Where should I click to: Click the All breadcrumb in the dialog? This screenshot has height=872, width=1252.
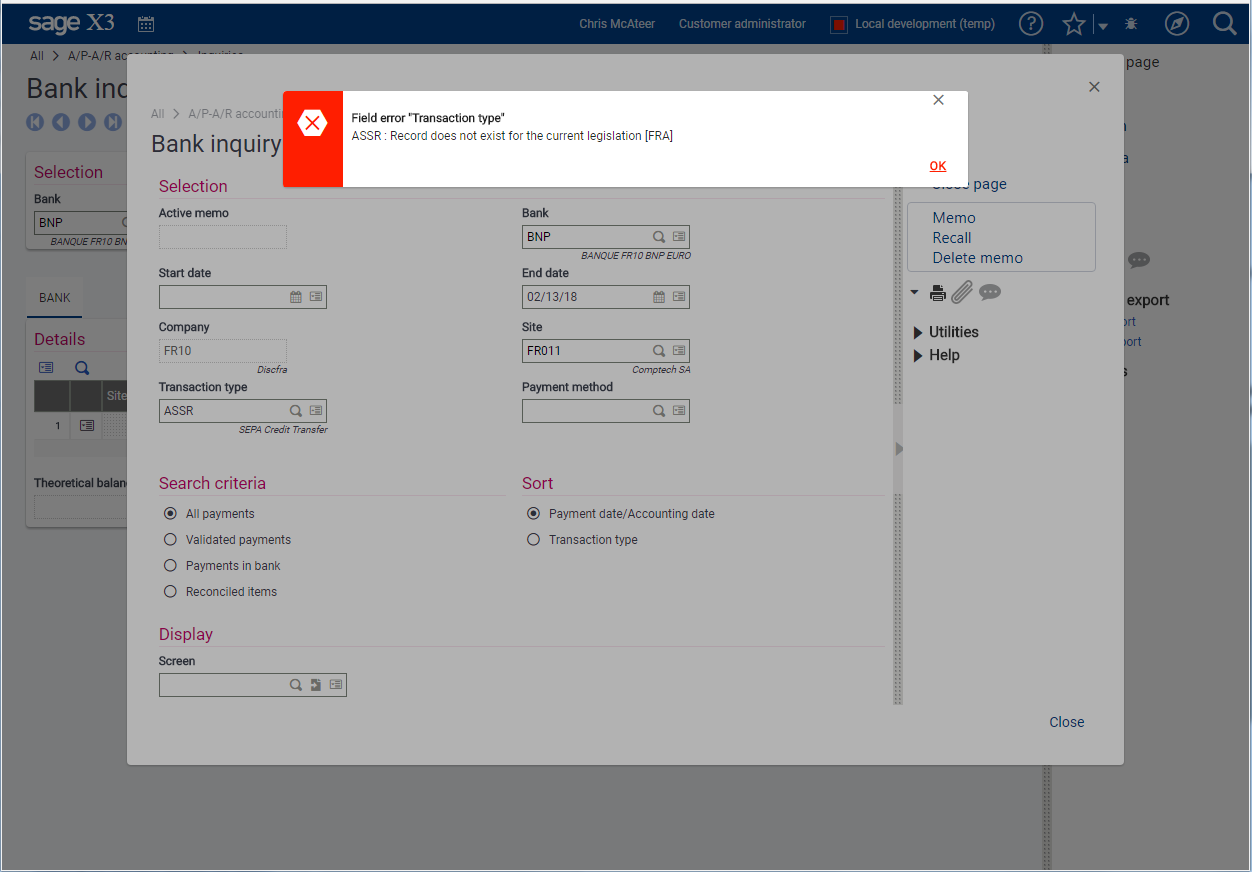[158, 114]
